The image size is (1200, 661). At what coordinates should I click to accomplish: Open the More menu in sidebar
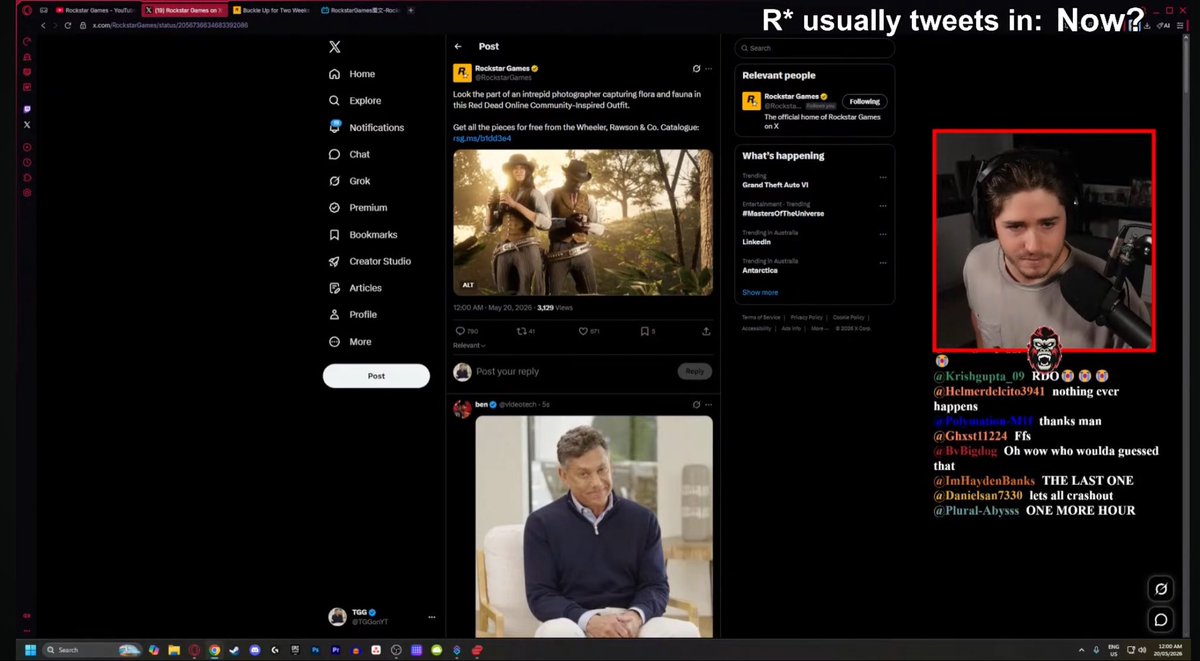(350, 342)
